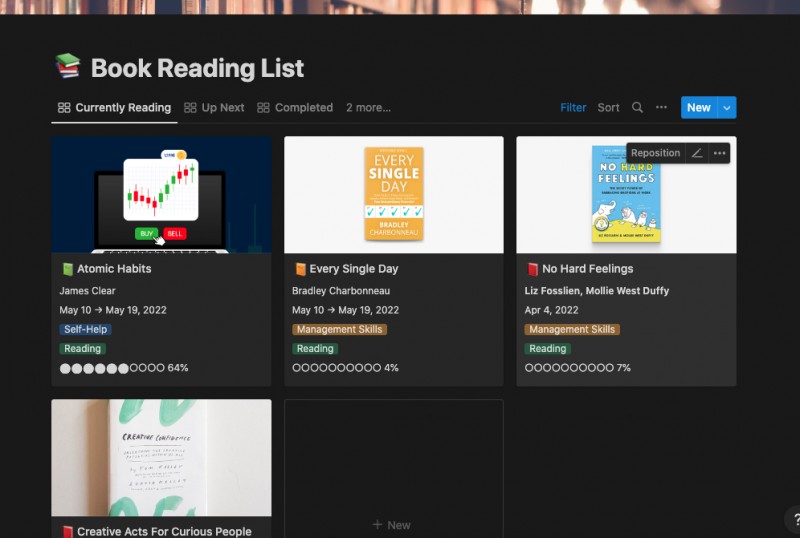Click Management Skills tag on Every Single Day
800x538 pixels.
pos(339,329)
